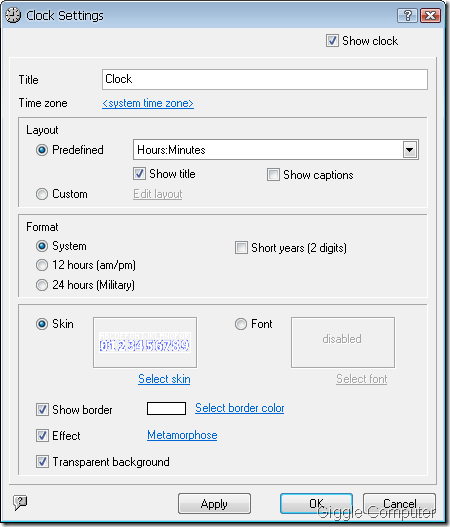Toggle the Show border checkbox
Screen dimensions: 450x527
(x=42, y=410)
